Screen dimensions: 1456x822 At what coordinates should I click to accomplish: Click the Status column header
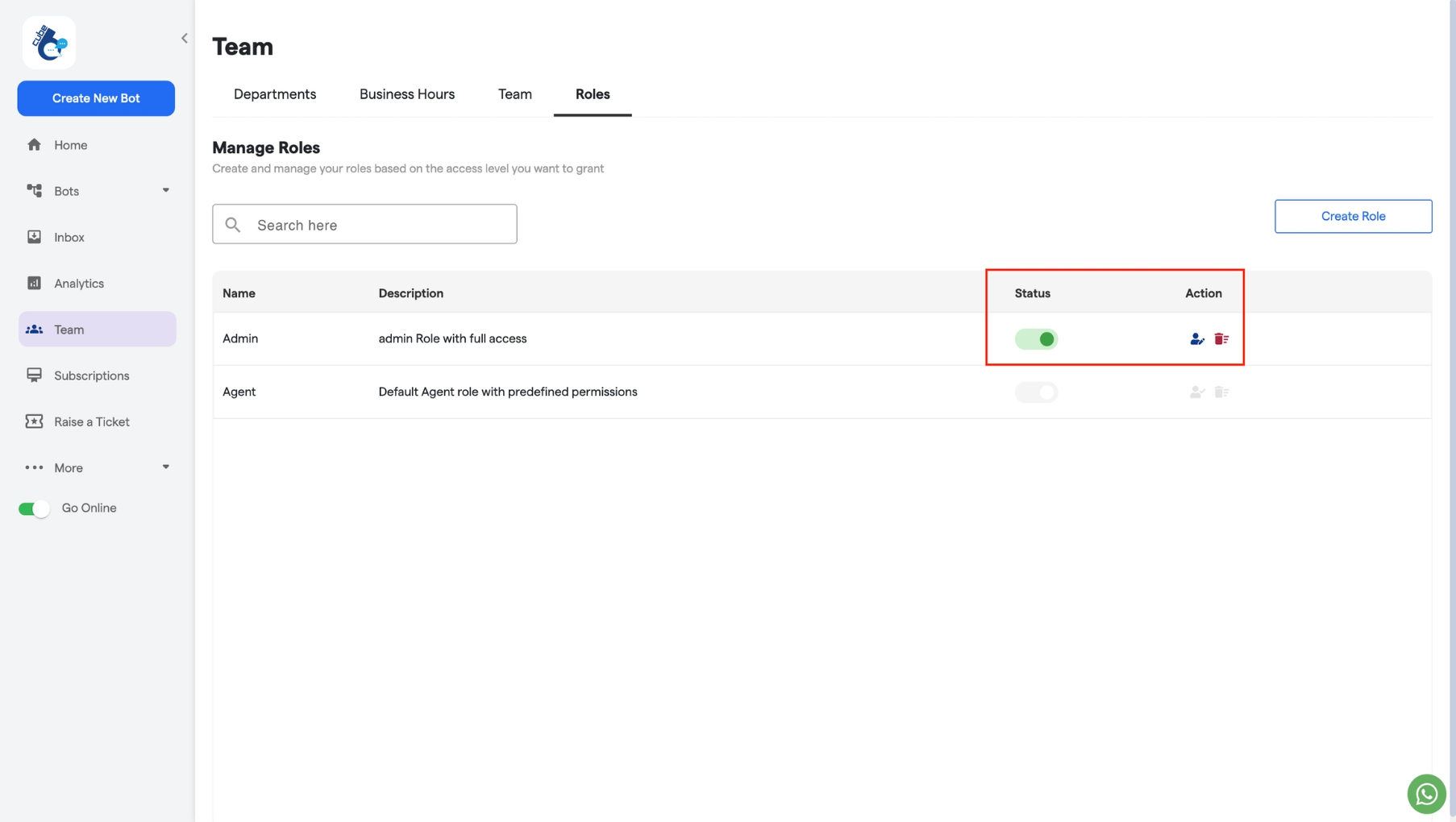(1033, 293)
